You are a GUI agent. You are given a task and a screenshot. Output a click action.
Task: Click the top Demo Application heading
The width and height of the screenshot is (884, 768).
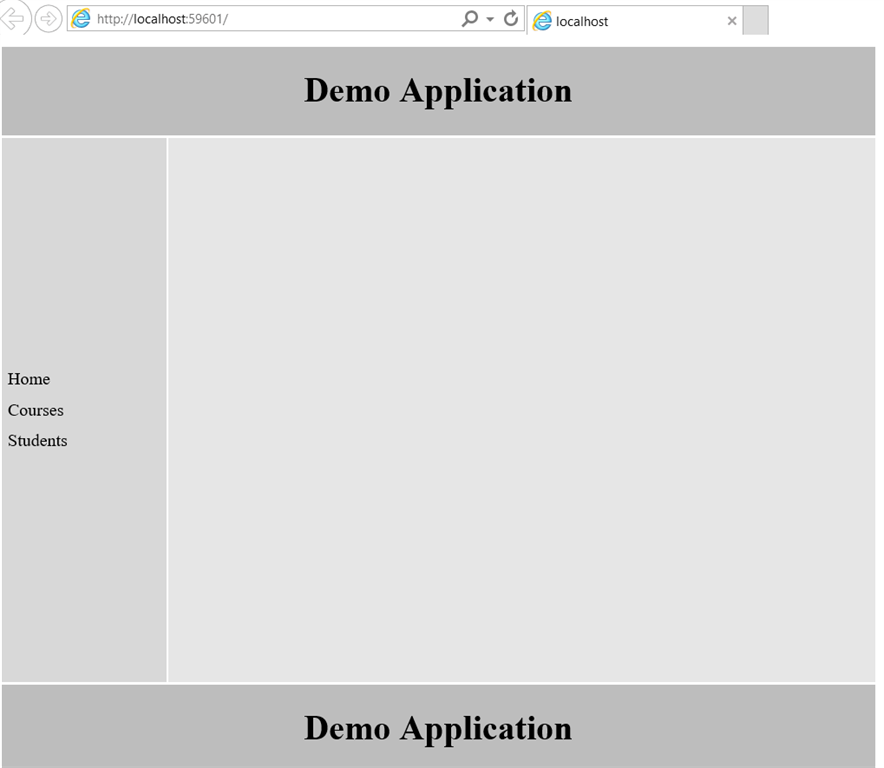[x=438, y=90]
